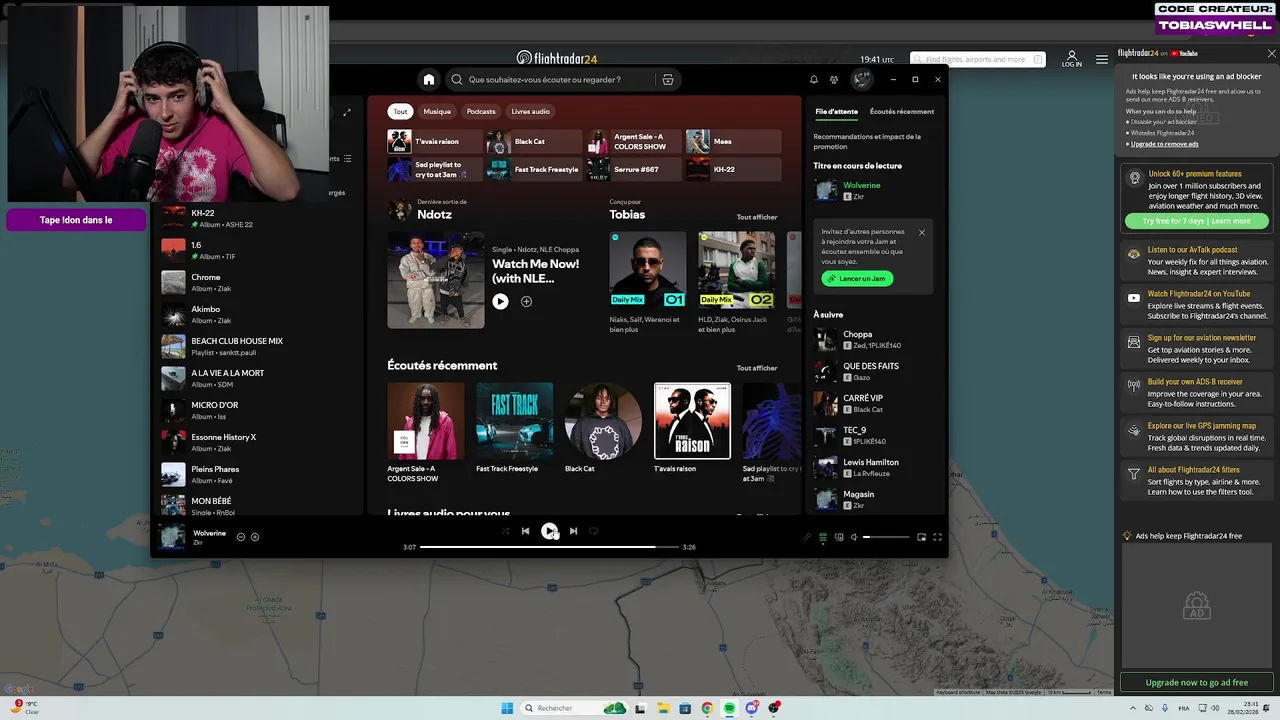Play QUE DES FAITS from the queue
The image size is (1280, 720).
[875, 371]
